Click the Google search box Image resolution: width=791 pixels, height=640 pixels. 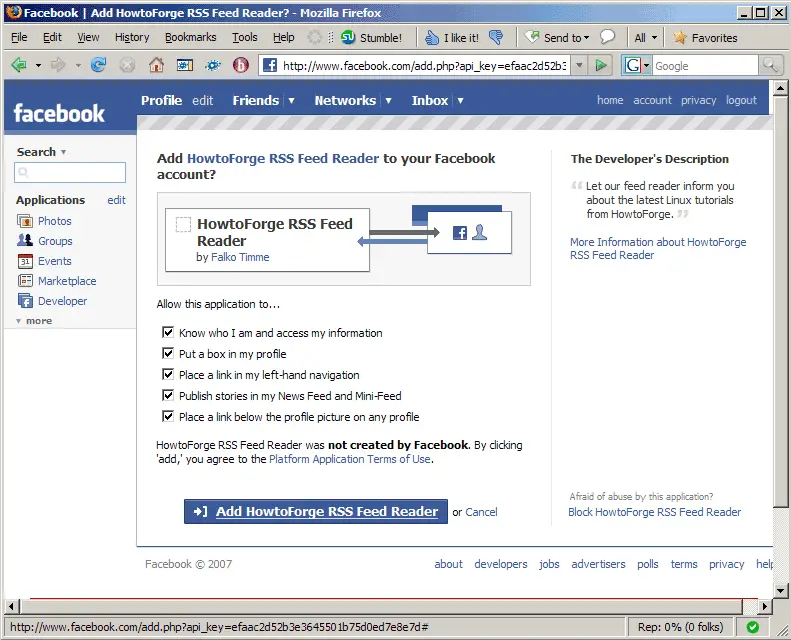coord(705,66)
